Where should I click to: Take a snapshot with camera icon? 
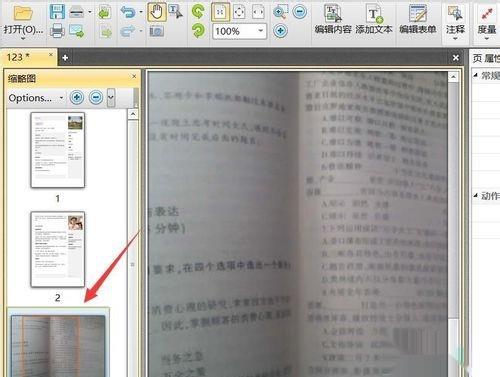[x=156, y=31]
